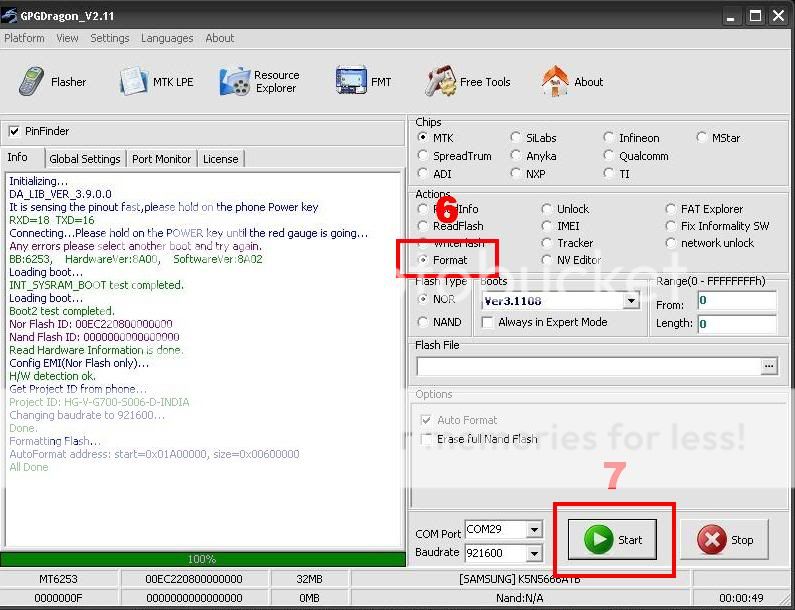Select the SpreadTrum chip option
795x610 pixels.
coord(423,156)
